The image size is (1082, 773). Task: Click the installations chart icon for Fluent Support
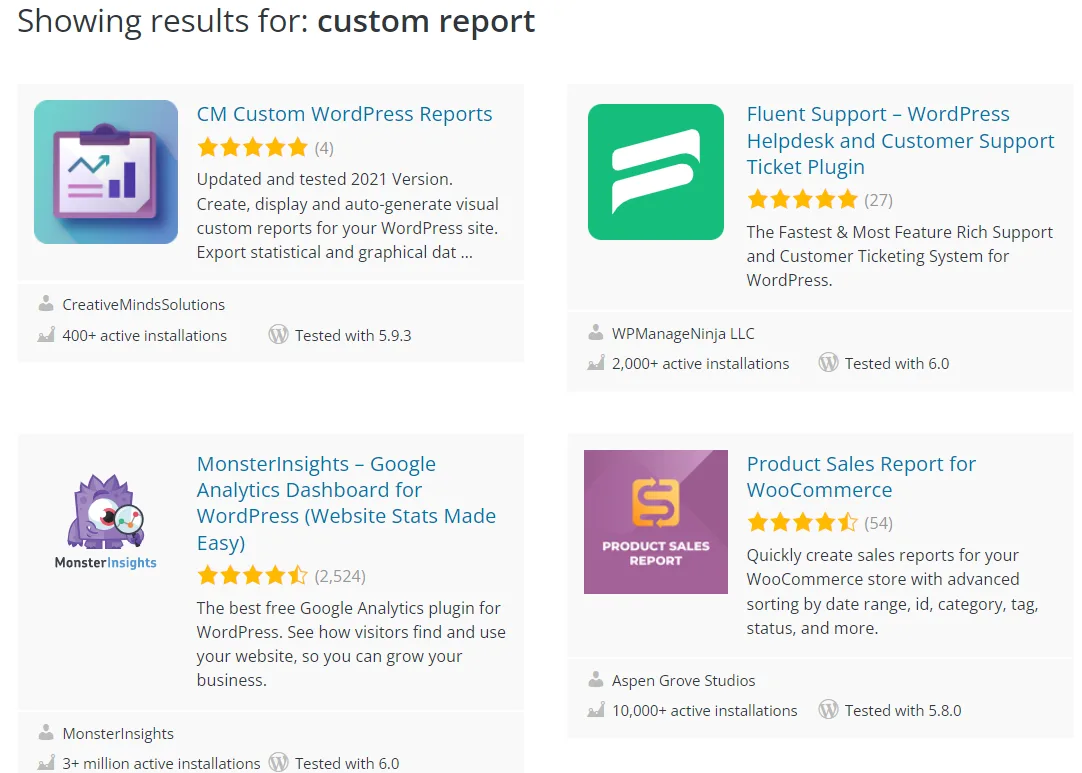click(596, 364)
